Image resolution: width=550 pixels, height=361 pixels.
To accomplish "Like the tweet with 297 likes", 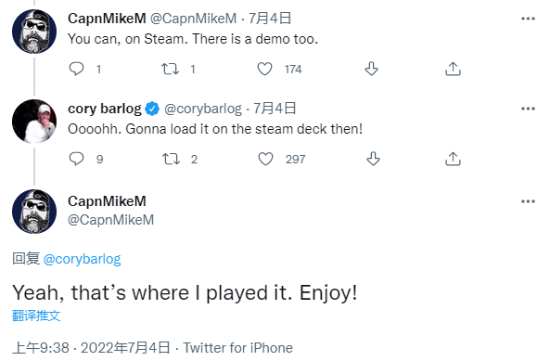I will tap(266, 159).
